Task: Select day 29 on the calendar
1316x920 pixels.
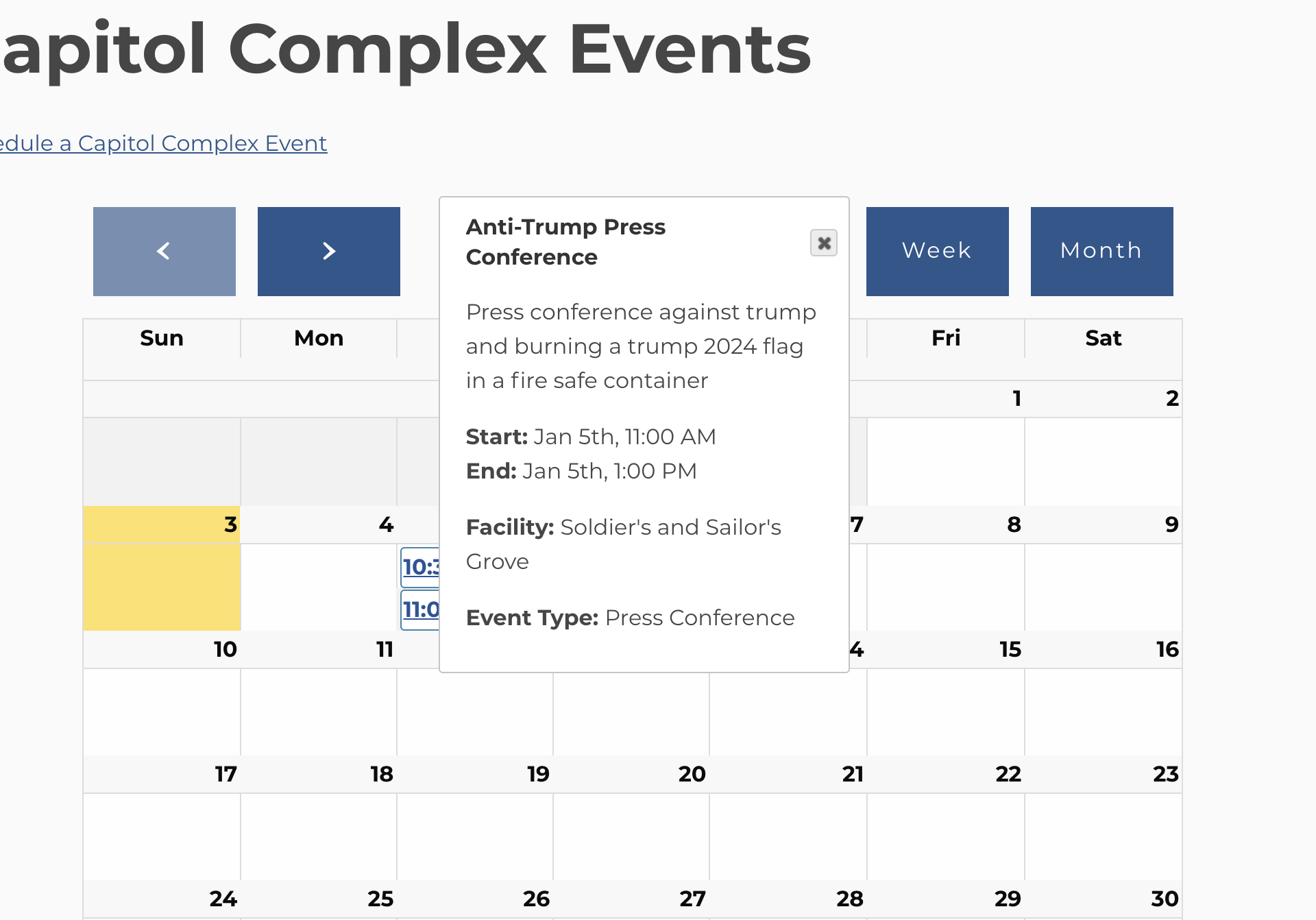Action: click(x=1008, y=899)
